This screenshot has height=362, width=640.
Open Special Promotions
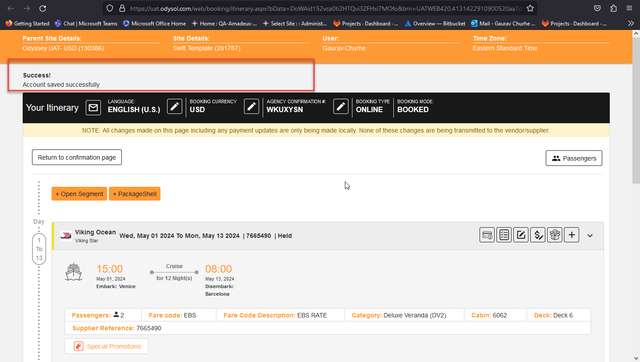coord(106,346)
